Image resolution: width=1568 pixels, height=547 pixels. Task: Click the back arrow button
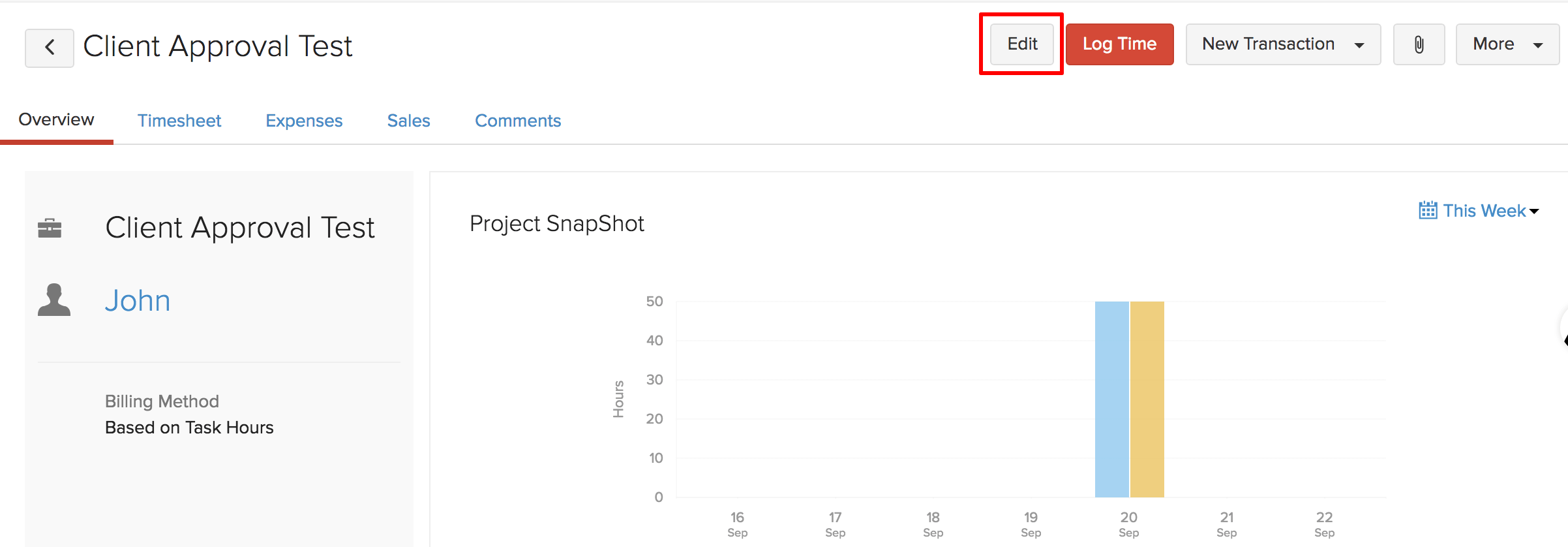(x=50, y=48)
